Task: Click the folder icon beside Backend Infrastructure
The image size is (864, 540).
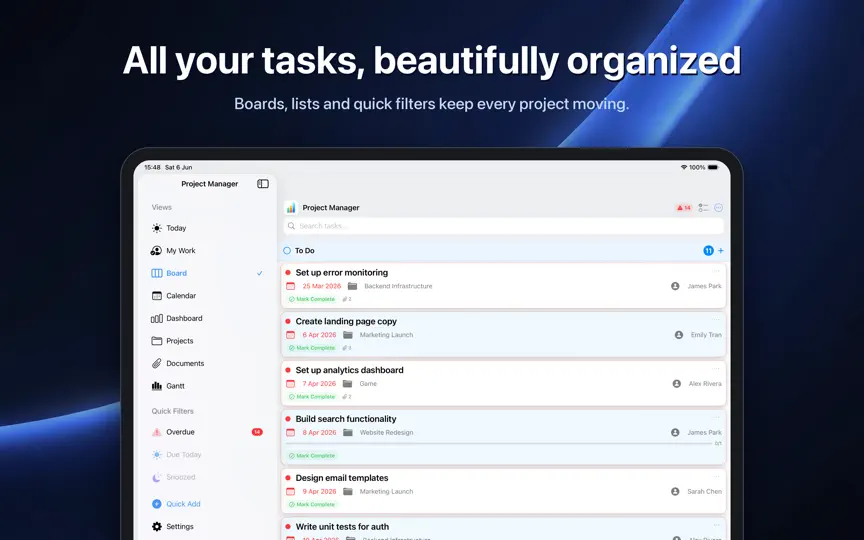Action: tap(353, 286)
